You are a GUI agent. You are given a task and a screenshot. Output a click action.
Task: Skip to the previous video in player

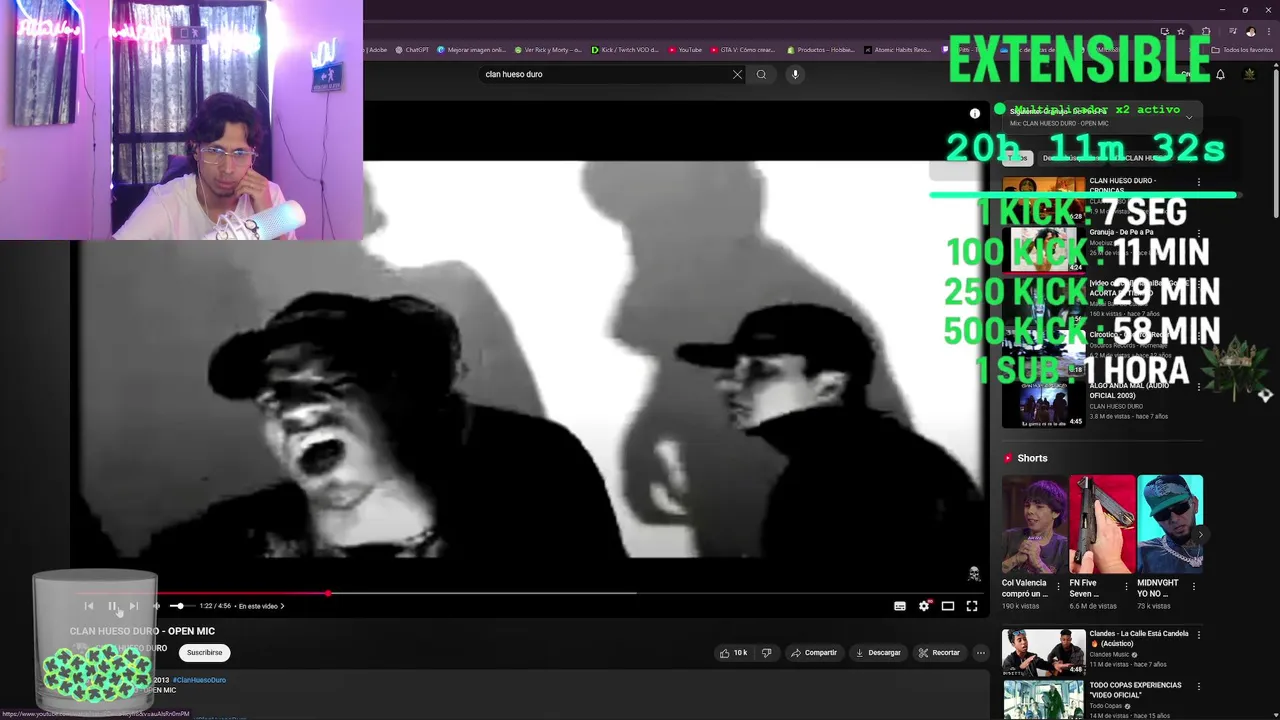tap(89, 606)
